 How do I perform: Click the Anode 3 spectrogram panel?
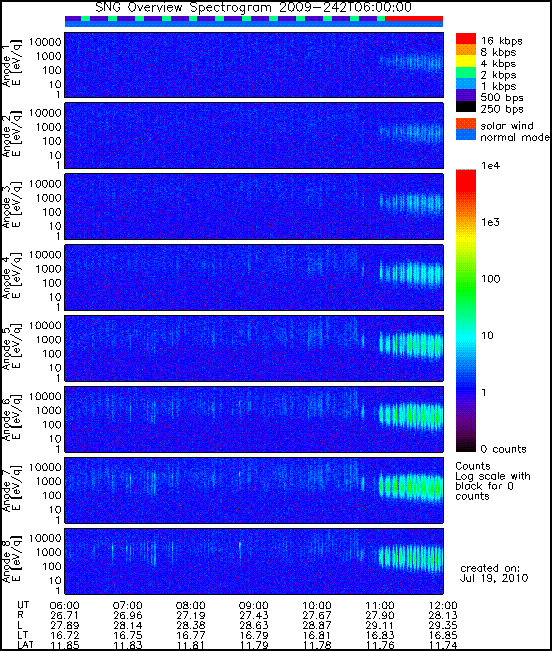[x=254, y=206]
